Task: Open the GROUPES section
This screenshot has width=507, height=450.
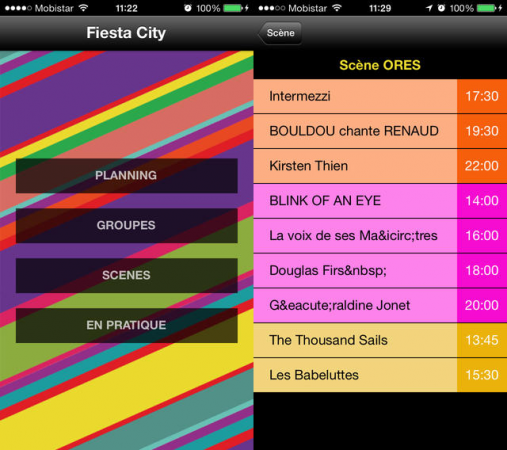Action: click(x=127, y=226)
